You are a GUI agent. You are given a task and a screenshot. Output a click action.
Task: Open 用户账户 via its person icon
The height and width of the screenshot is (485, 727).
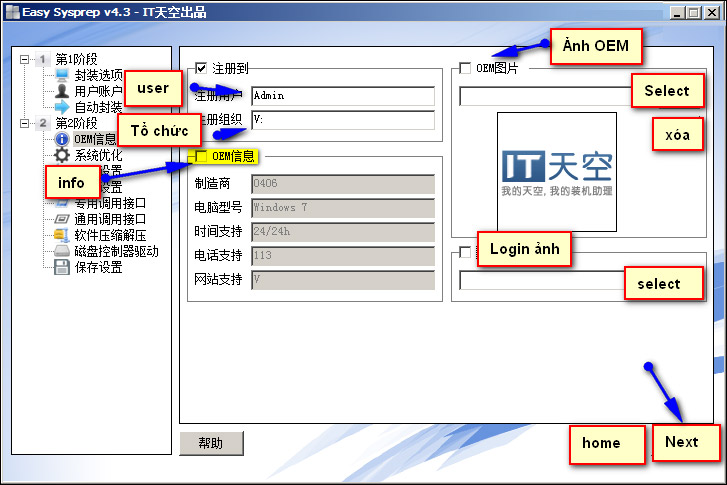click(62, 91)
